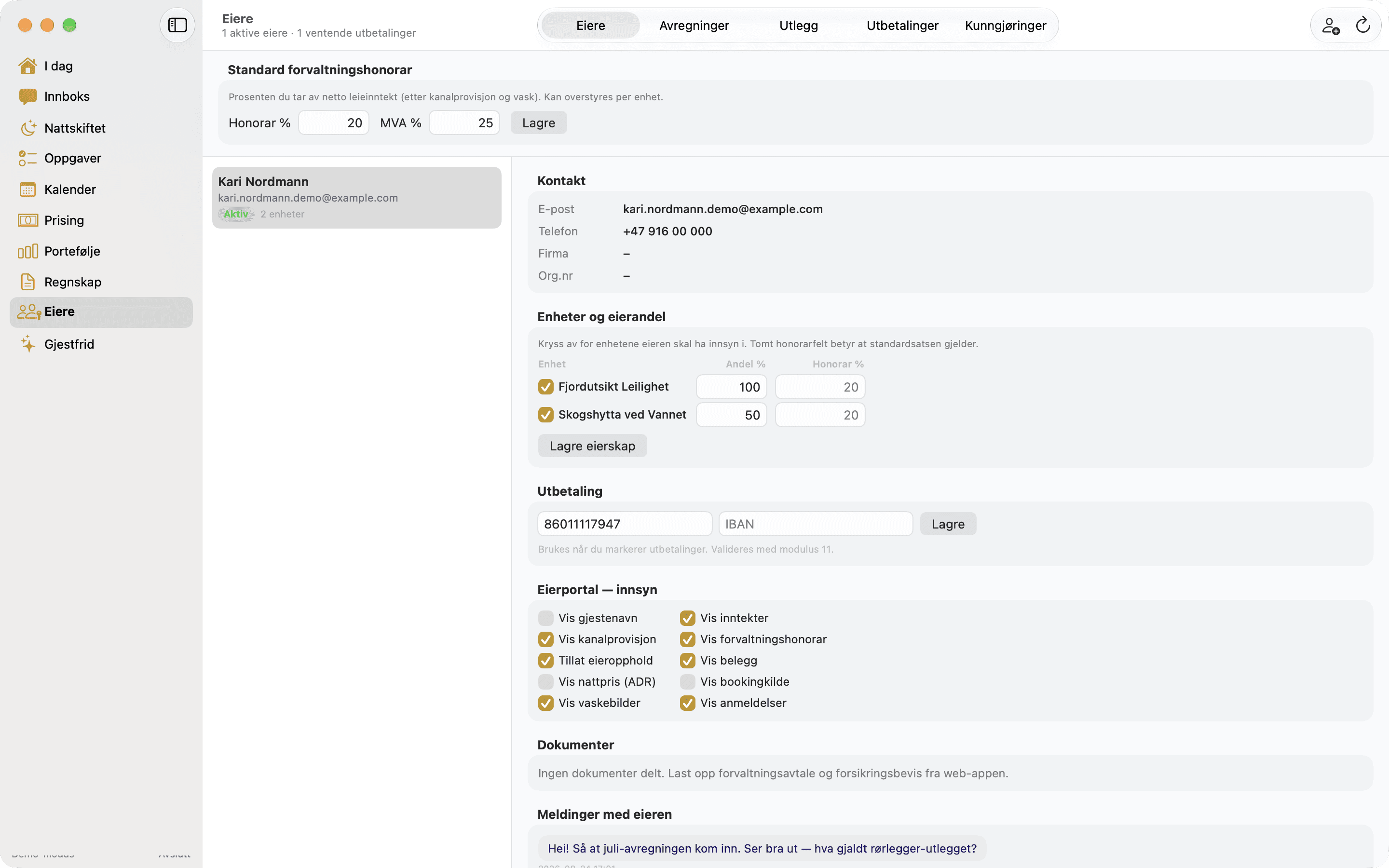Uncheck Skogshytta ved Vannet checkbox
This screenshot has height=868, width=1389.
click(545, 415)
